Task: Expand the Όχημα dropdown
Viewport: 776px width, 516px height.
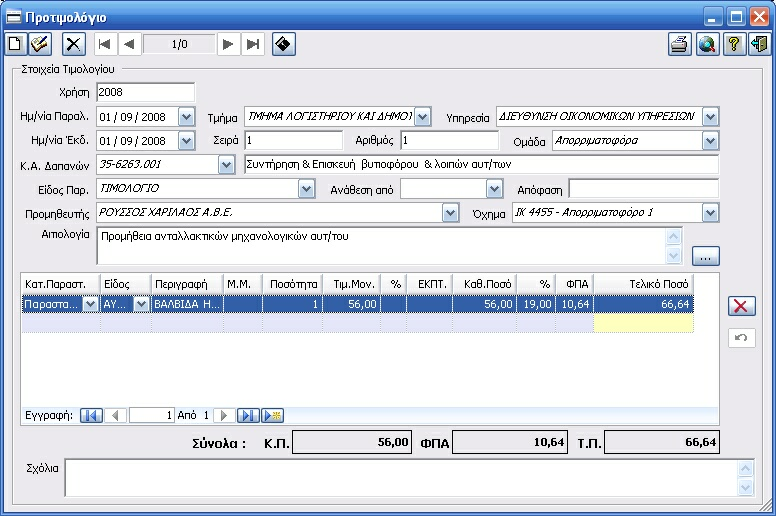Action: pyautogui.click(x=710, y=213)
